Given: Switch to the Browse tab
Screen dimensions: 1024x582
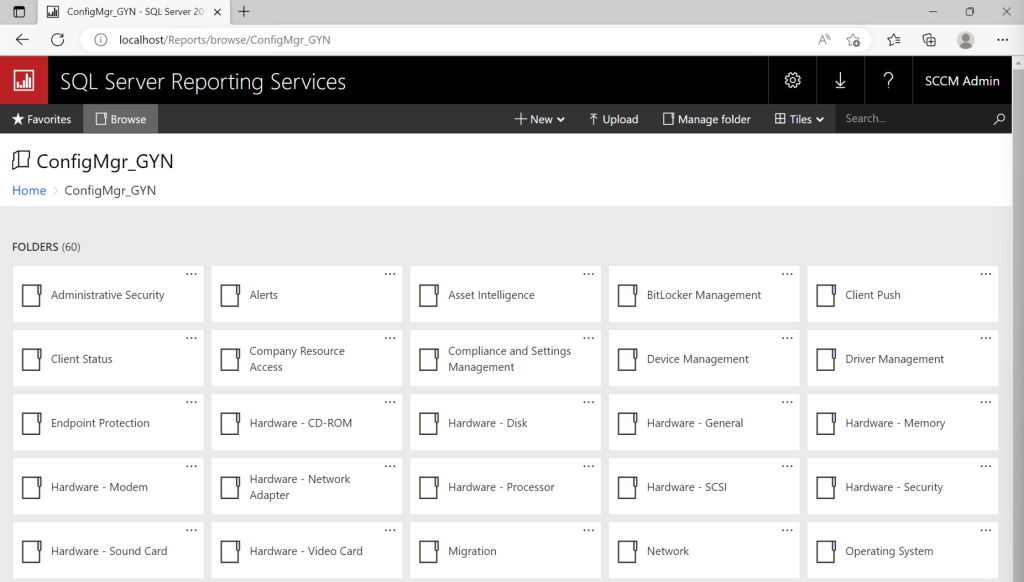Looking at the screenshot, I should [121, 119].
